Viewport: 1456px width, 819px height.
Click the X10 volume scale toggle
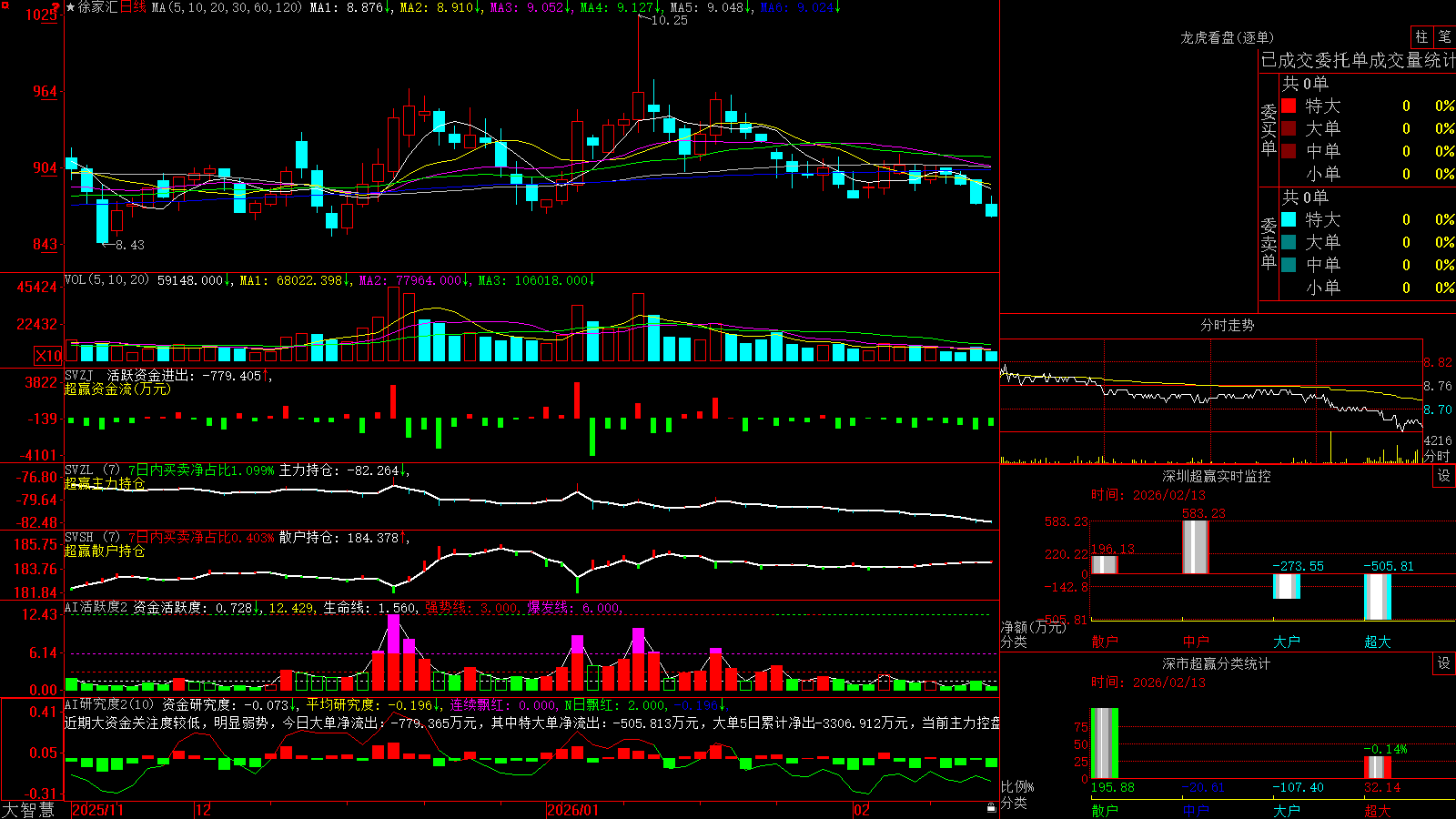[48, 356]
